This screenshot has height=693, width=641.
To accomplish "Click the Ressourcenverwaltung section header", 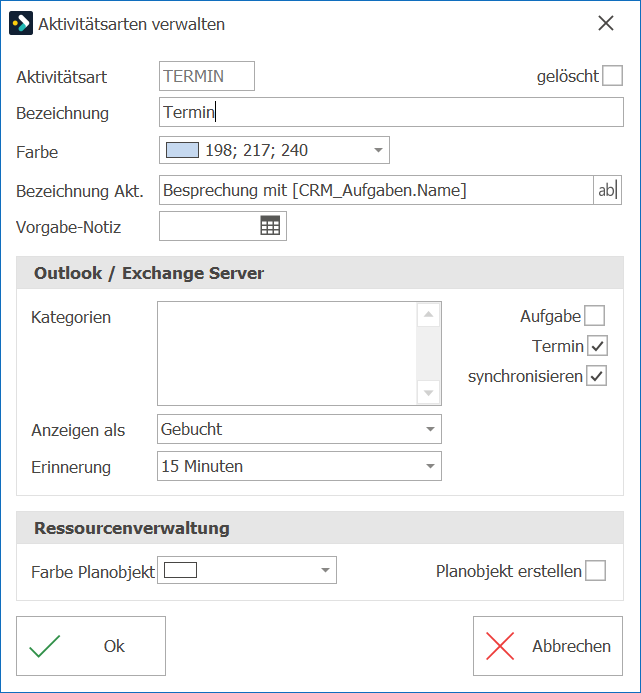I will (320, 528).
